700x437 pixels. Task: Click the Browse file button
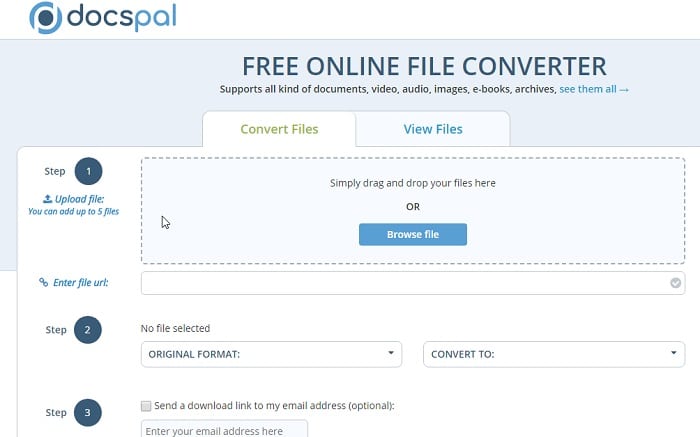click(413, 234)
